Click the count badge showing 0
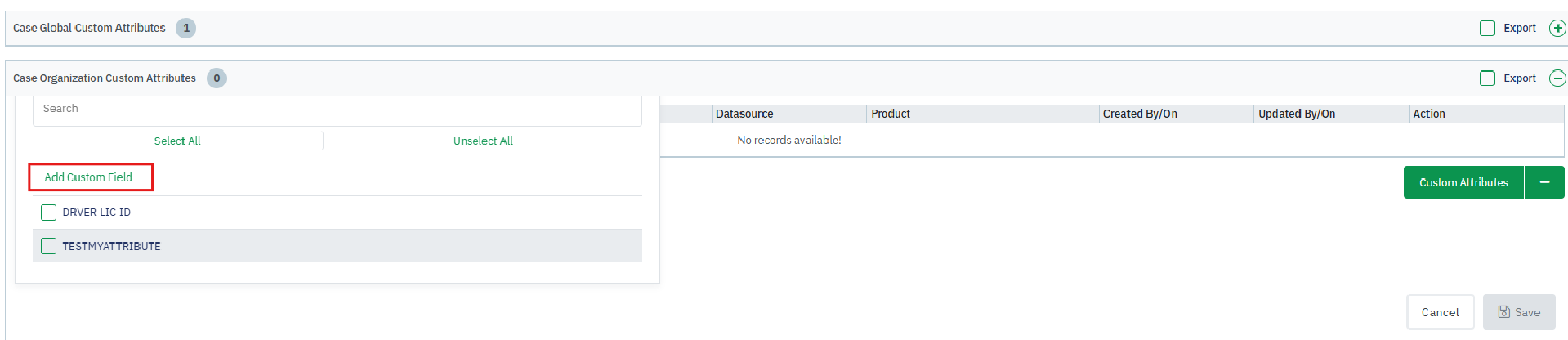Image resolution: width=1568 pixels, height=340 pixels. point(217,78)
